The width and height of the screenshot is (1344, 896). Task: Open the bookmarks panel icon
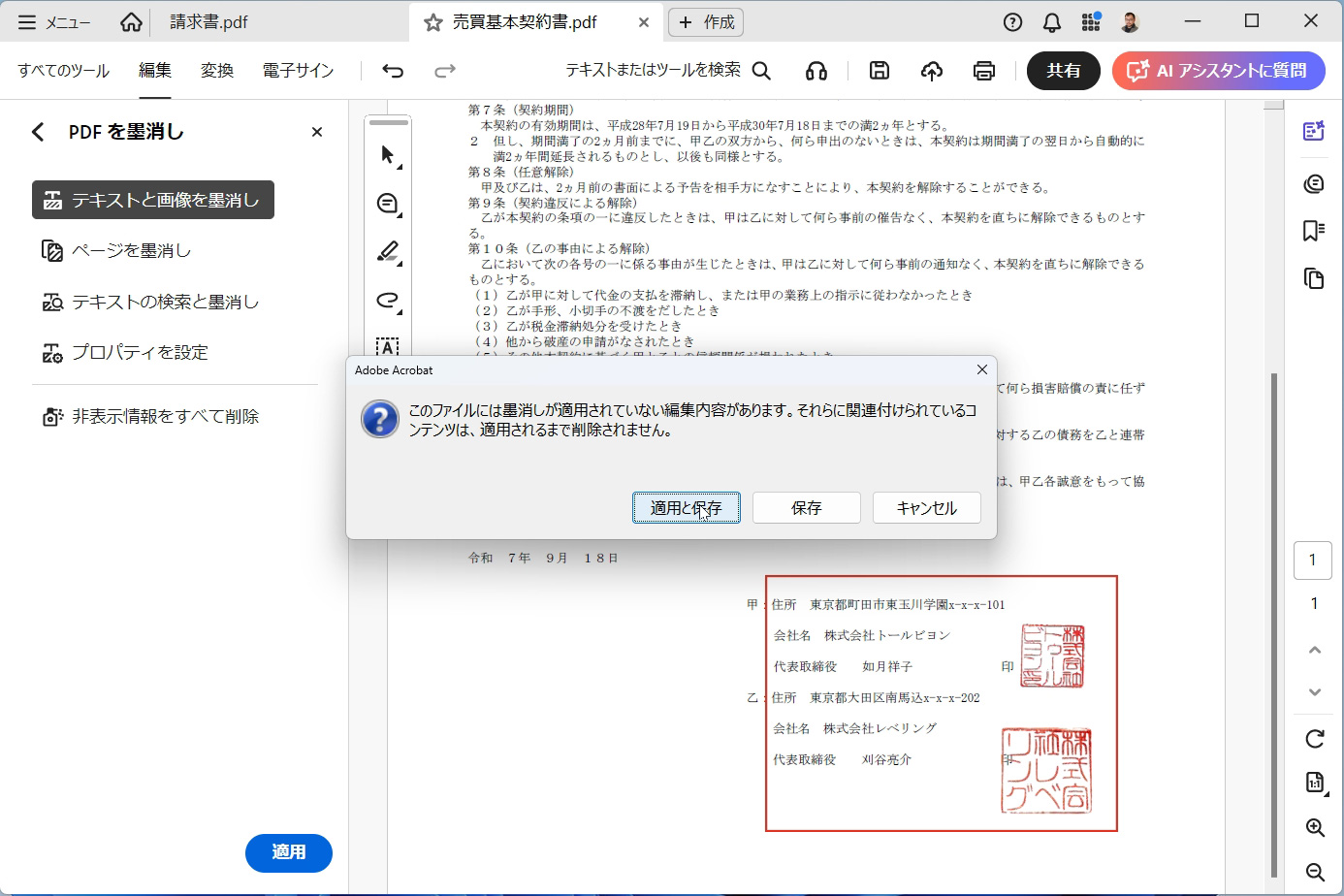point(1314,230)
